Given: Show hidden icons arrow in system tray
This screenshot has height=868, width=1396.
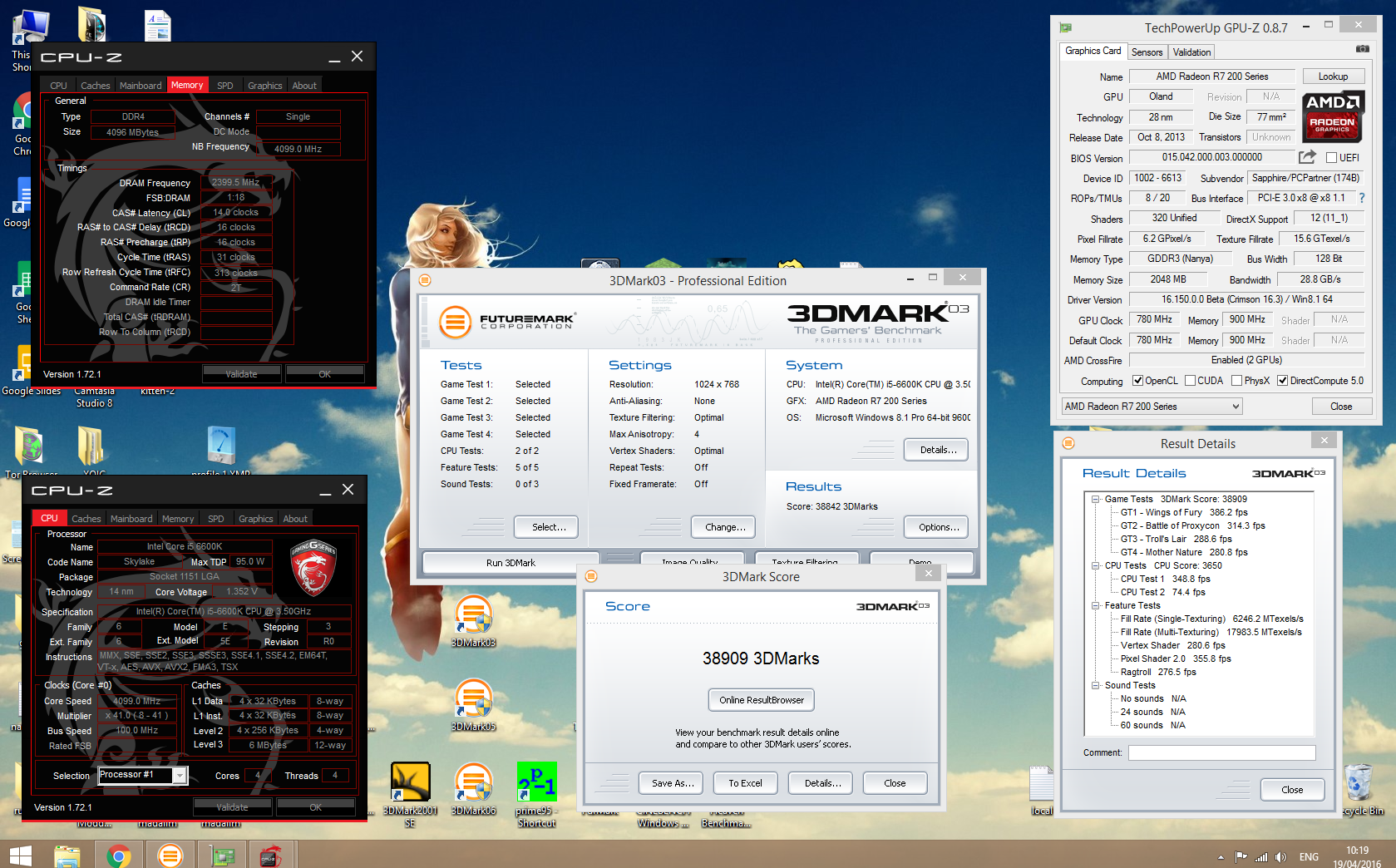Looking at the screenshot, I should 1221,857.
